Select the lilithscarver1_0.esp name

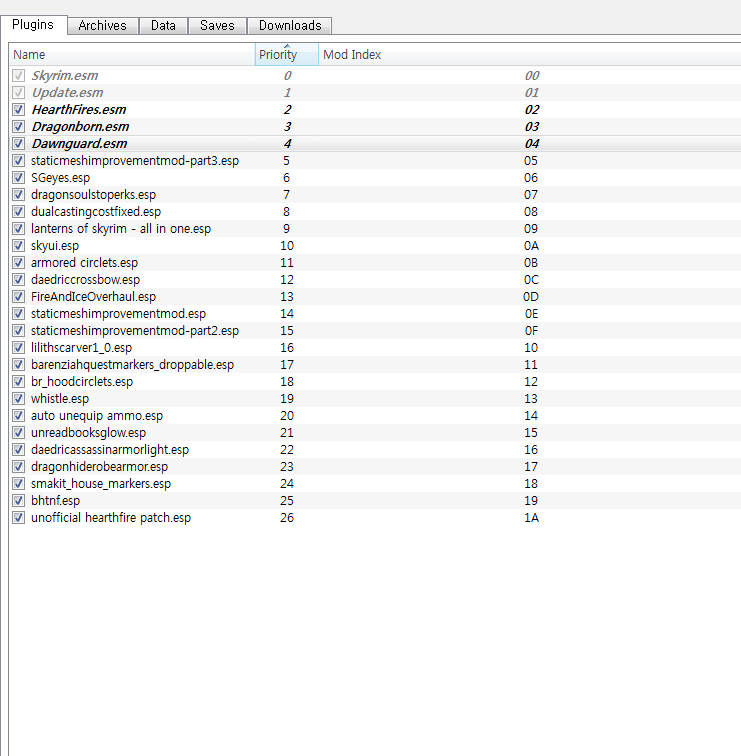coord(81,348)
